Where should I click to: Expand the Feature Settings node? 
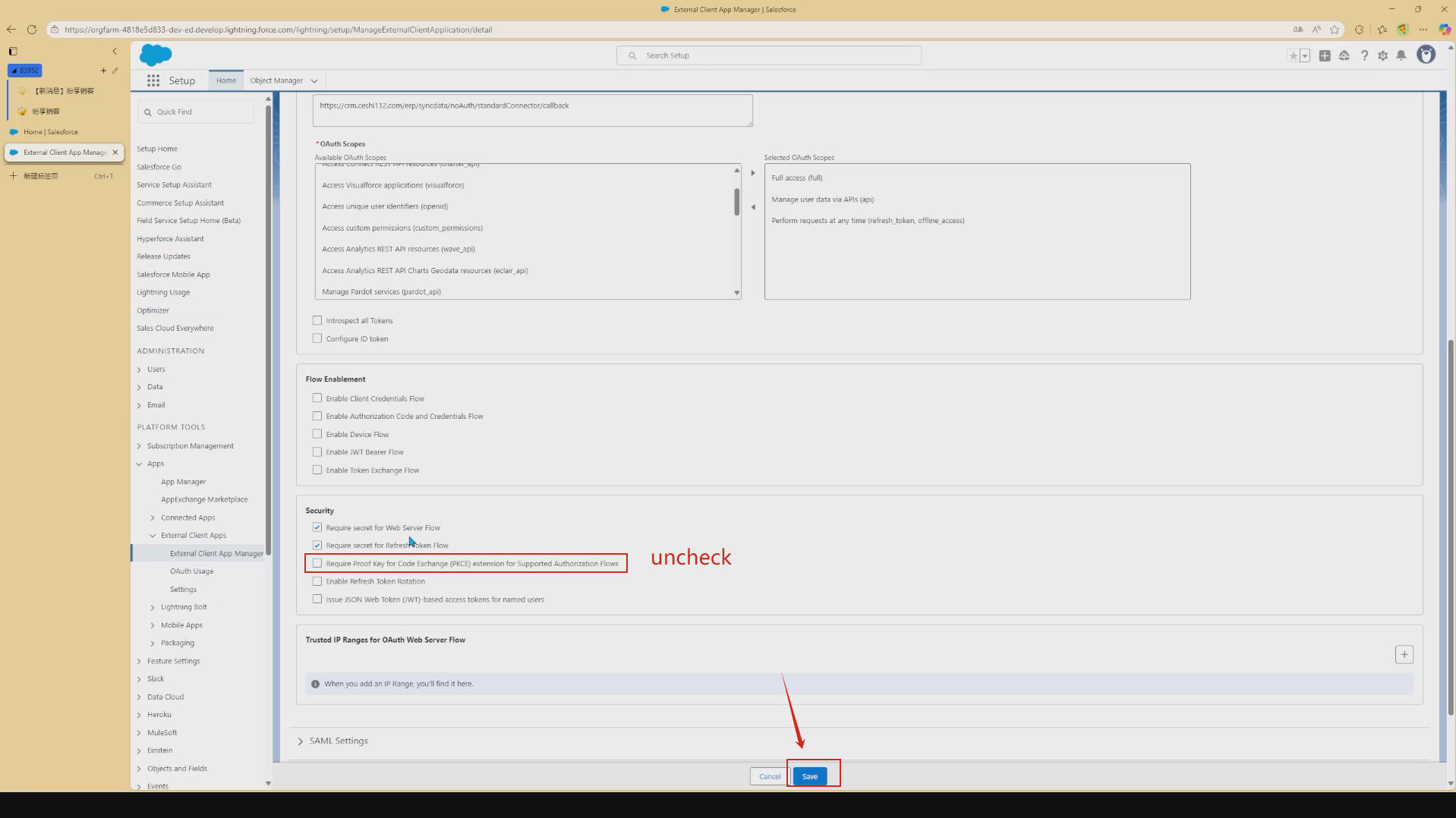[x=139, y=661]
